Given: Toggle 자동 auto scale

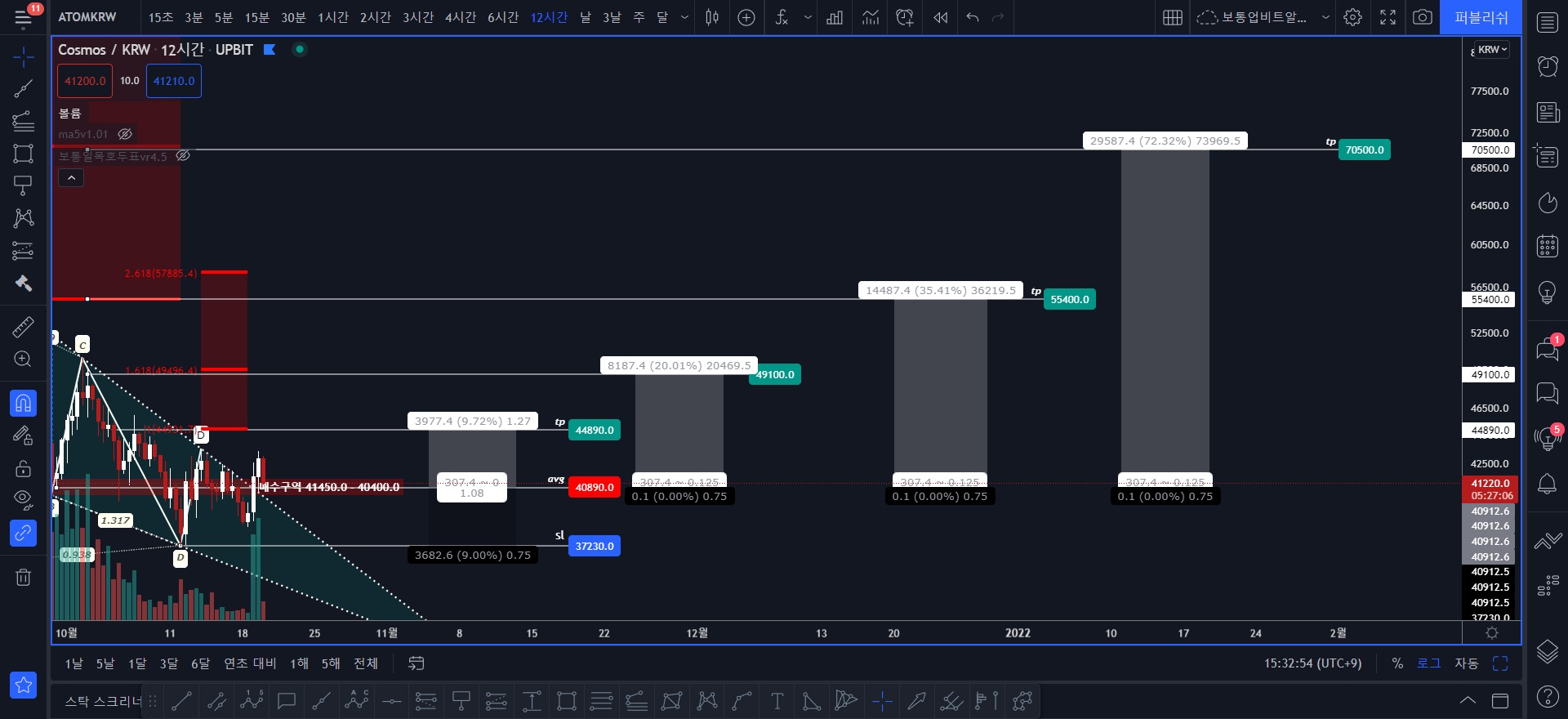Looking at the screenshot, I should pos(1466,663).
